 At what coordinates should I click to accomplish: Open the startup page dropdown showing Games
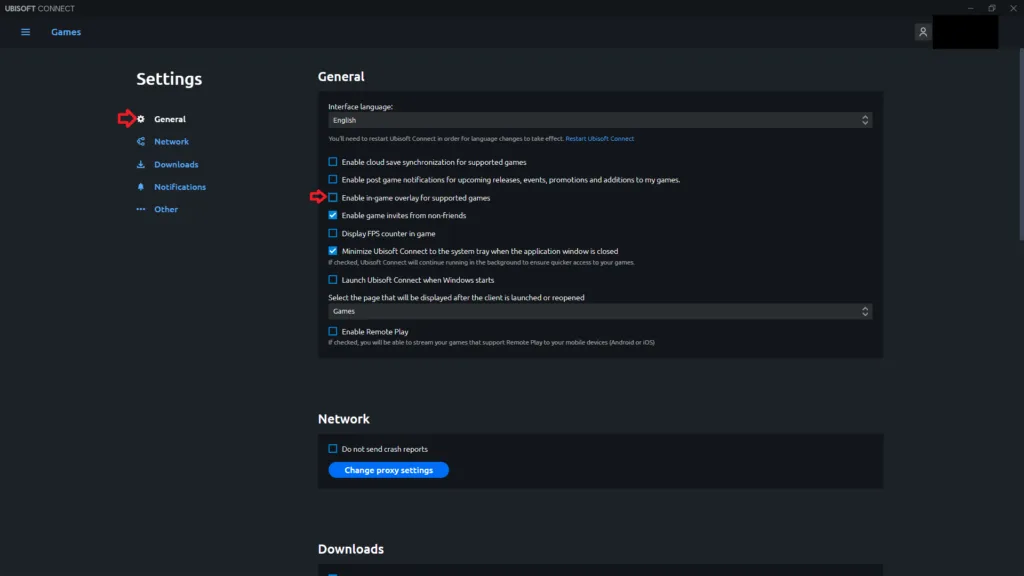tap(600, 312)
